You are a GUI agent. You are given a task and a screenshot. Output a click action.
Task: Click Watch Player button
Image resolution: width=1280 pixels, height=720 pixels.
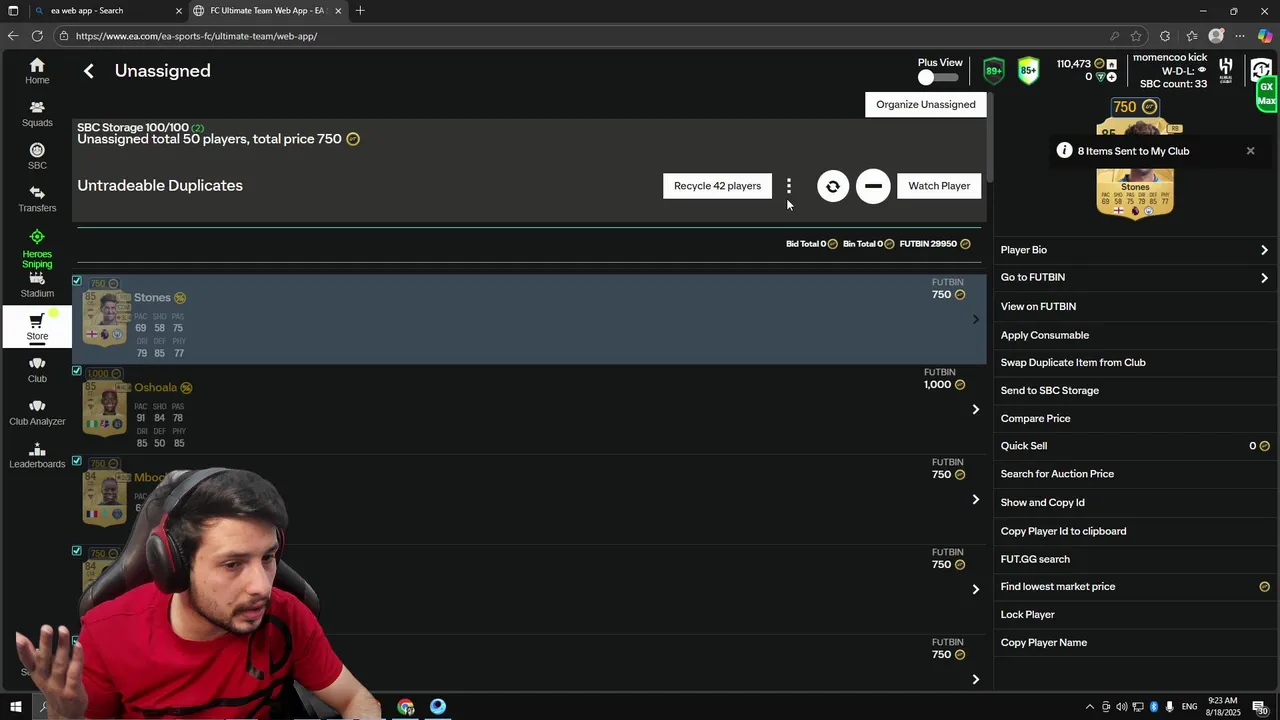[x=939, y=186]
